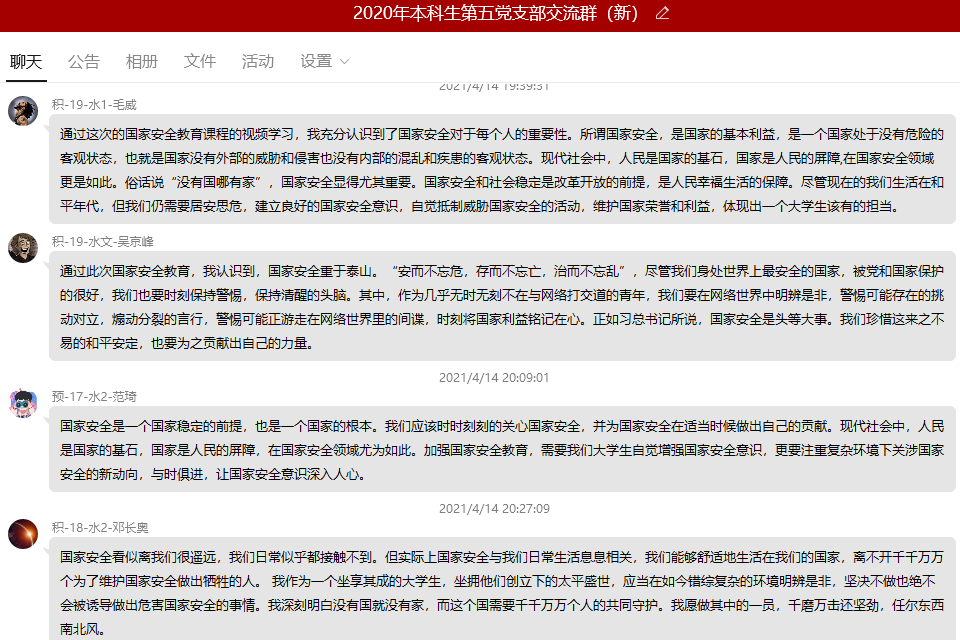This screenshot has width=960, height=640.
Task: Select 毛威's message beginning 通过这次的国家安全教育课程
Action: [x=502, y=170]
